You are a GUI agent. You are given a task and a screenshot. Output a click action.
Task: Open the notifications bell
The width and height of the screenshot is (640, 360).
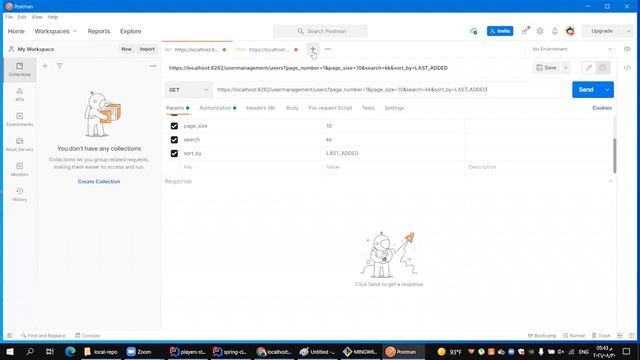click(555, 31)
